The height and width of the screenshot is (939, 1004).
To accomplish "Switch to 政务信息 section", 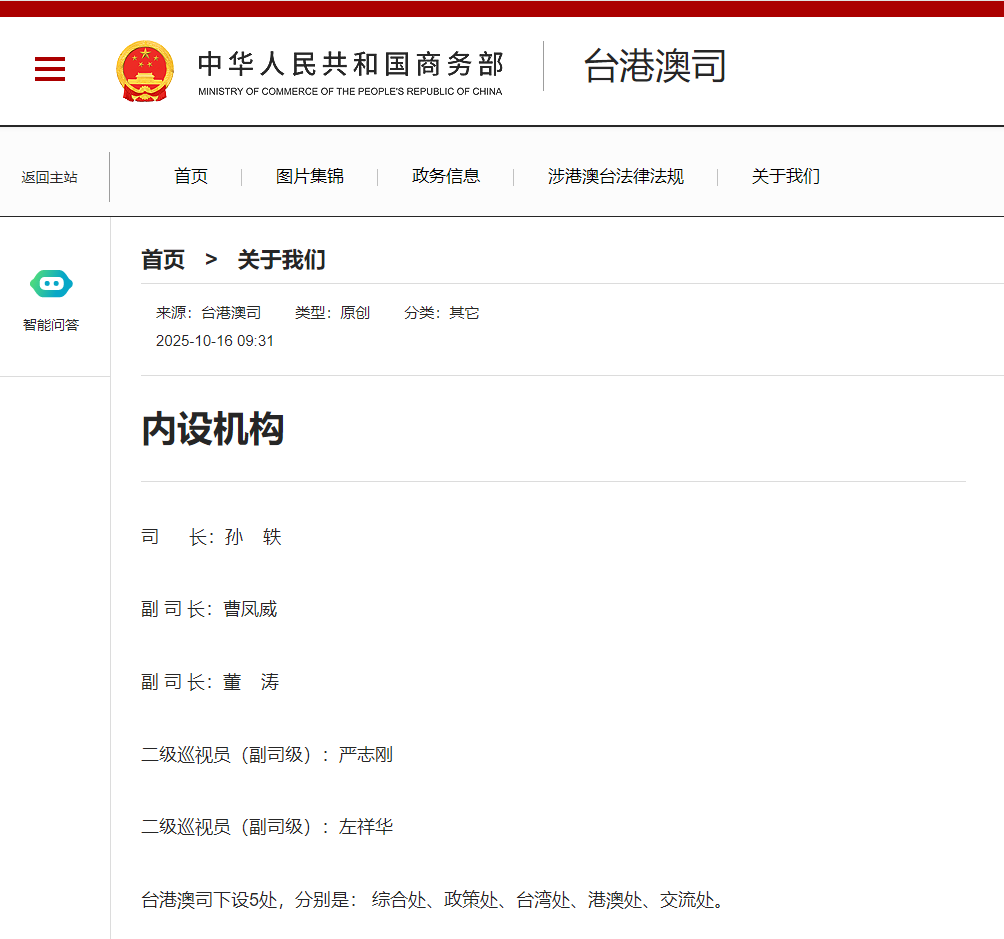I will [x=446, y=176].
